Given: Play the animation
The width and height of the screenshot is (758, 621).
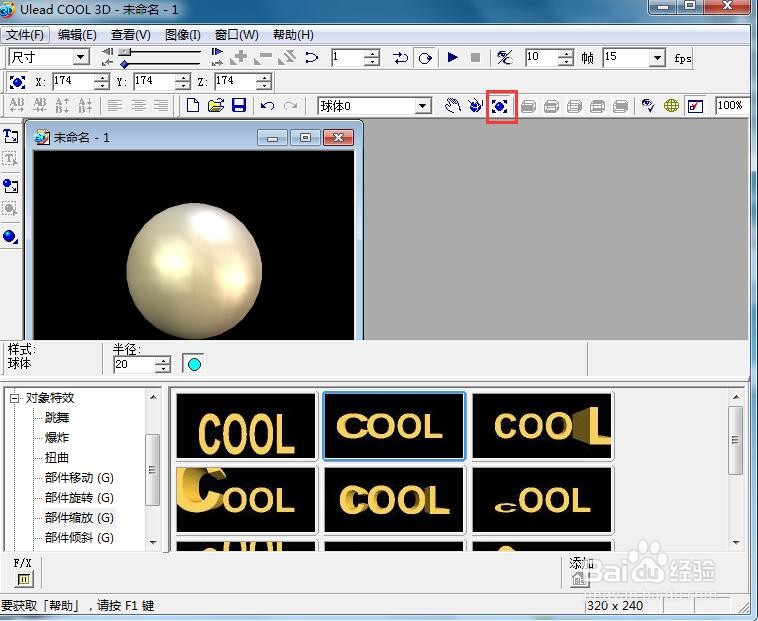Looking at the screenshot, I should point(452,58).
